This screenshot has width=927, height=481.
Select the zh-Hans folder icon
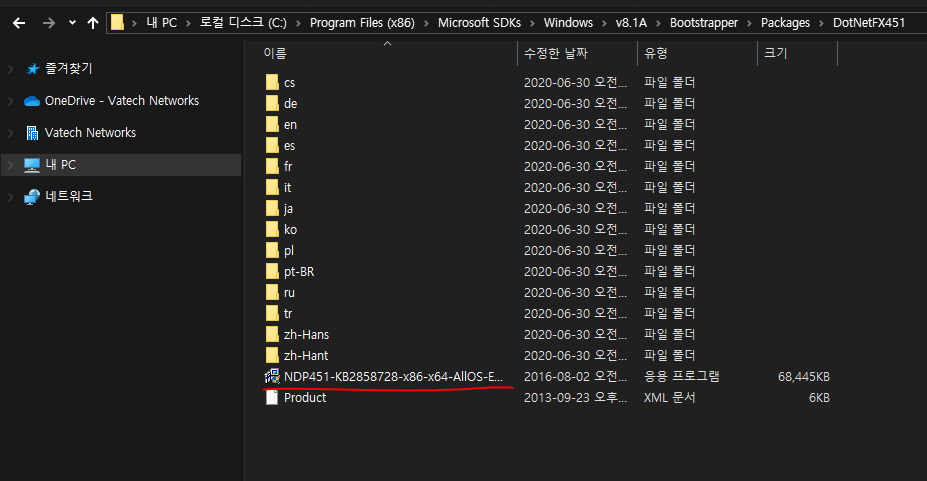click(x=272, y=334)
